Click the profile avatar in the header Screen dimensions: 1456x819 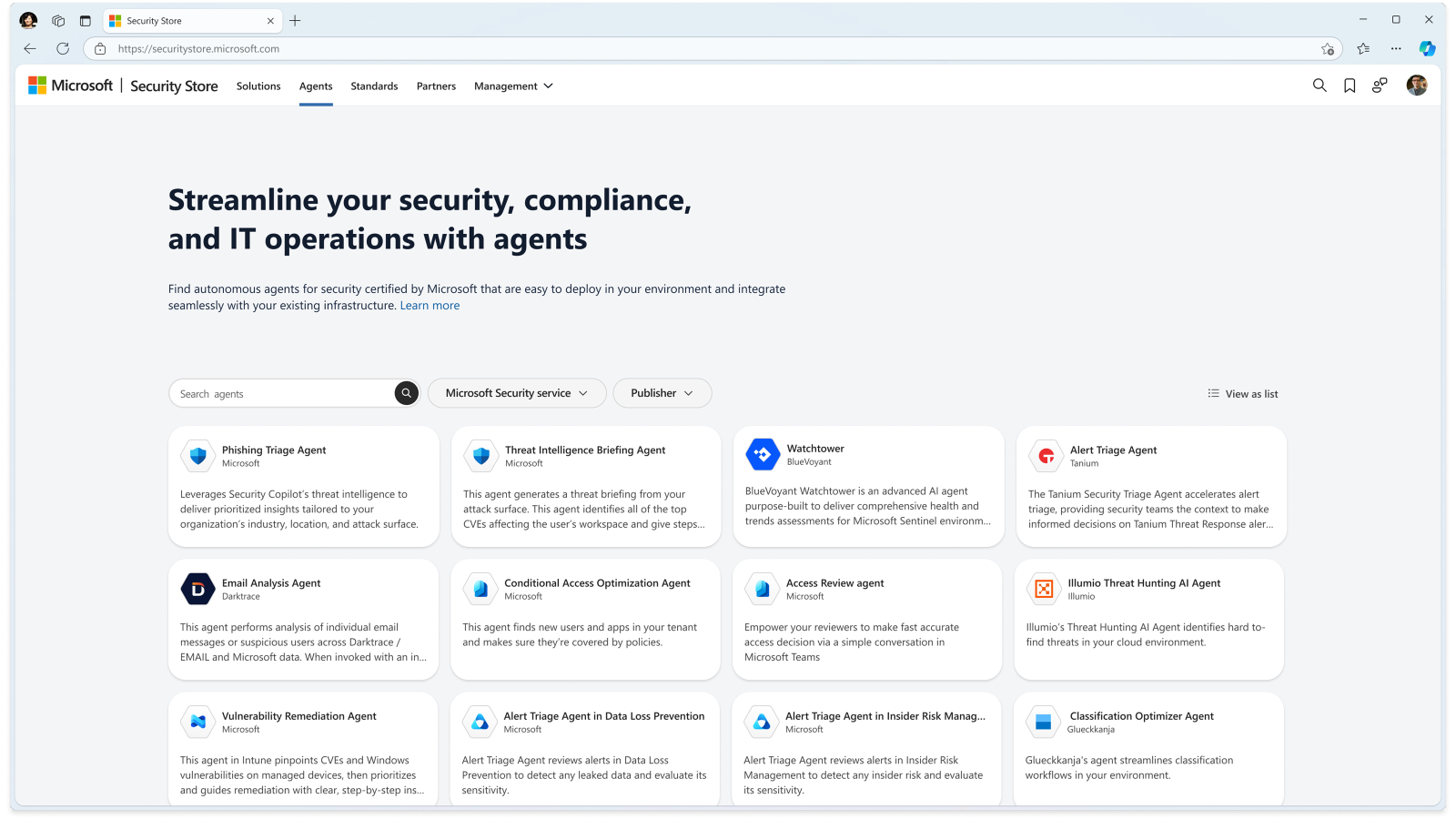pyautogui.click(x=1416, y=85)
